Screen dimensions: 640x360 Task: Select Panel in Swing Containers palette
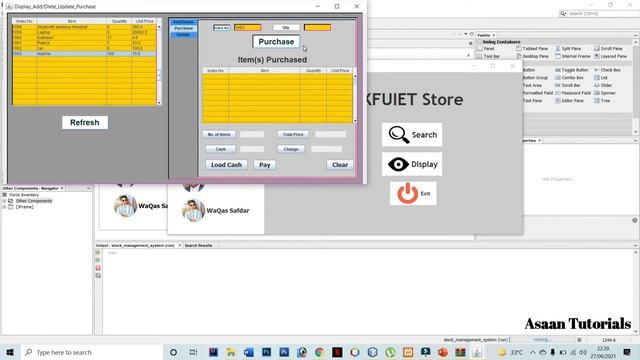tap(486, 49)
